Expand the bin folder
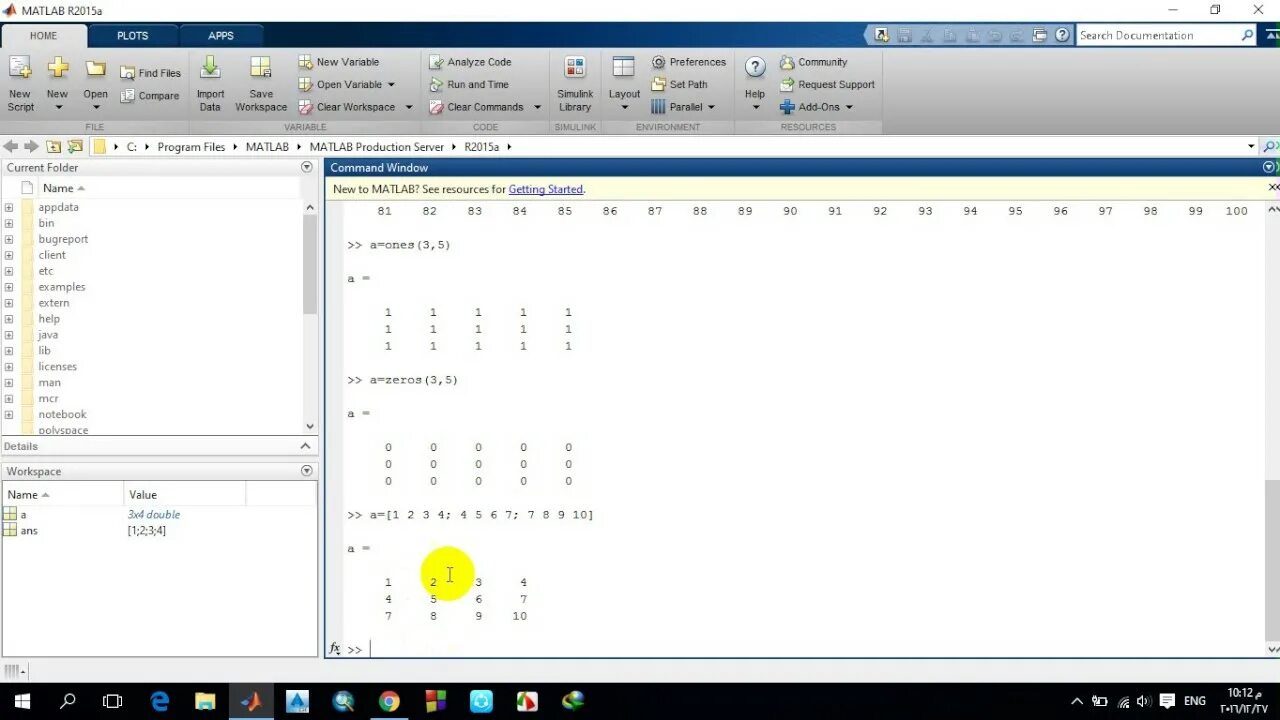This screenshot has height=720, width=1280. click(x=9, y=223)
